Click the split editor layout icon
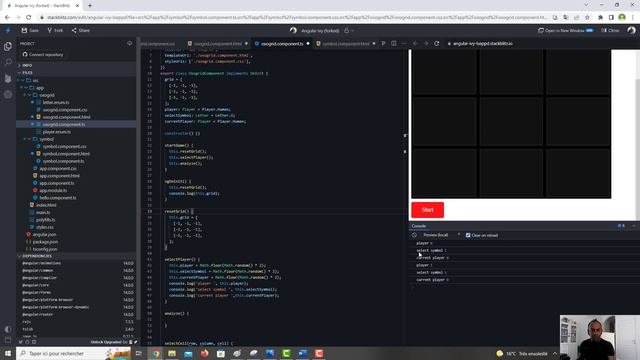This screenshot has height=360, width=640. (x=393, y=43)
